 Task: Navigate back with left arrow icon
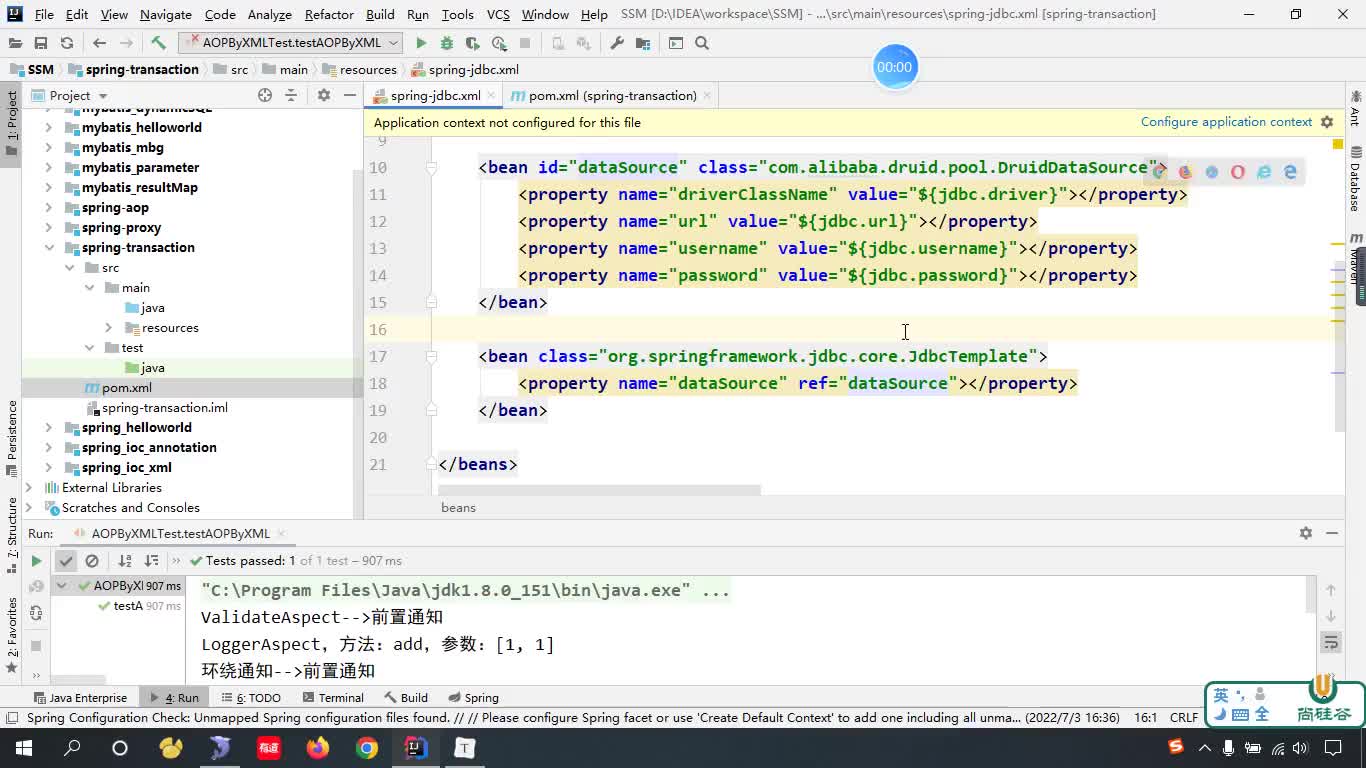99,43
